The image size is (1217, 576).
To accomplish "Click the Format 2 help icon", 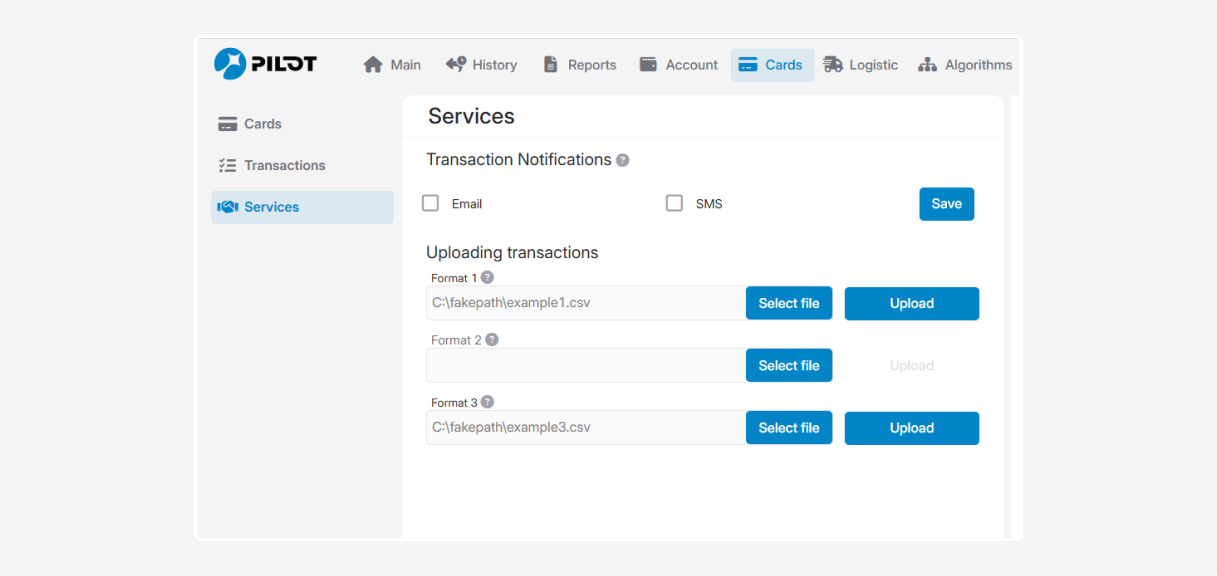I will (491, 340).
